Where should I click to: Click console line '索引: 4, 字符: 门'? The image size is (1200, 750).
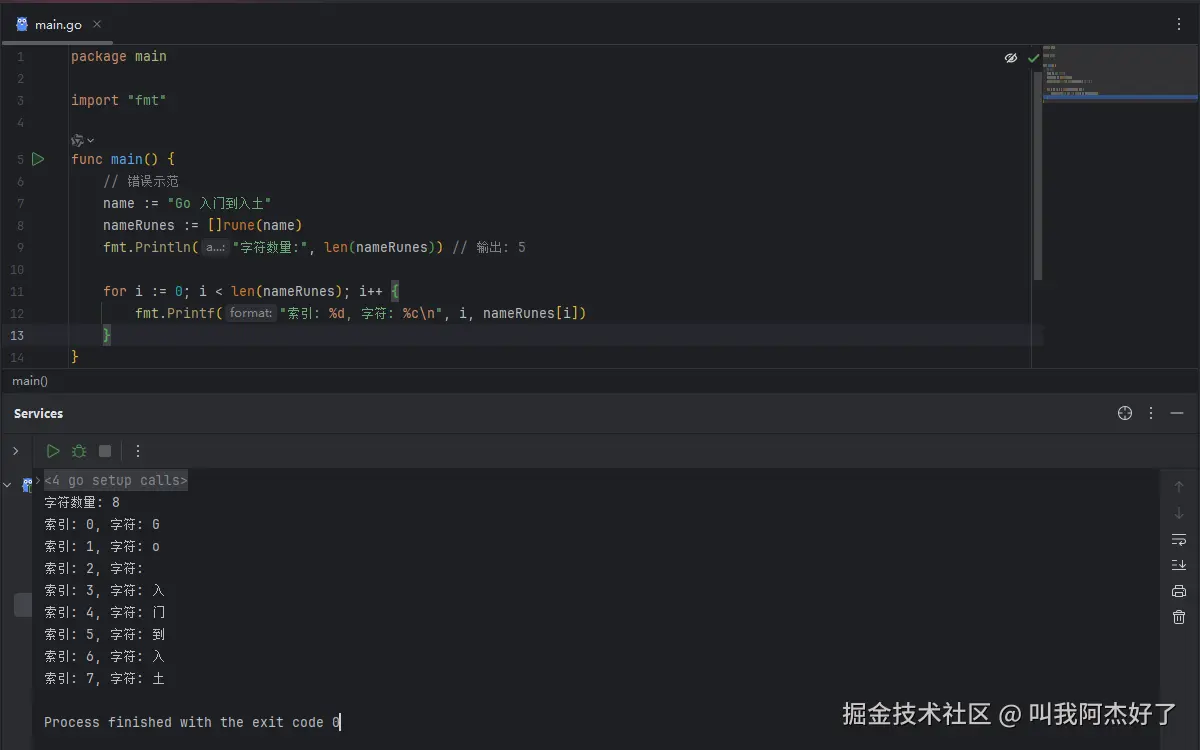[105, 613]
